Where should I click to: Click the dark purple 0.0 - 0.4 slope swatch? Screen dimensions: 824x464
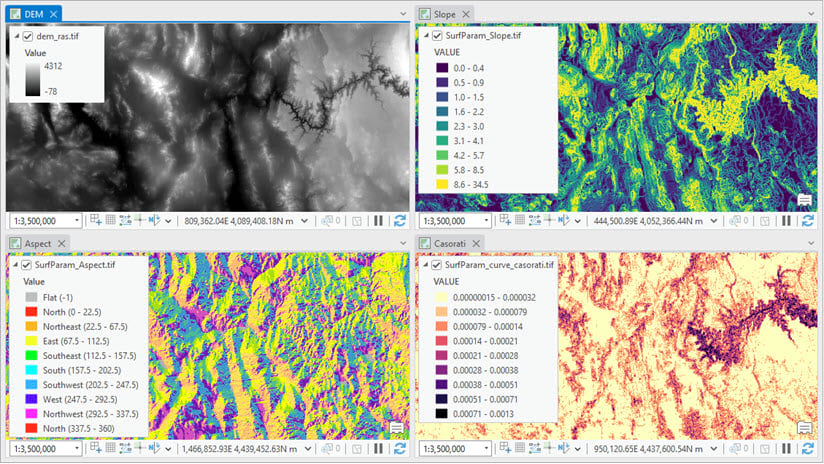pyautogui.click(x=442, y=68)
